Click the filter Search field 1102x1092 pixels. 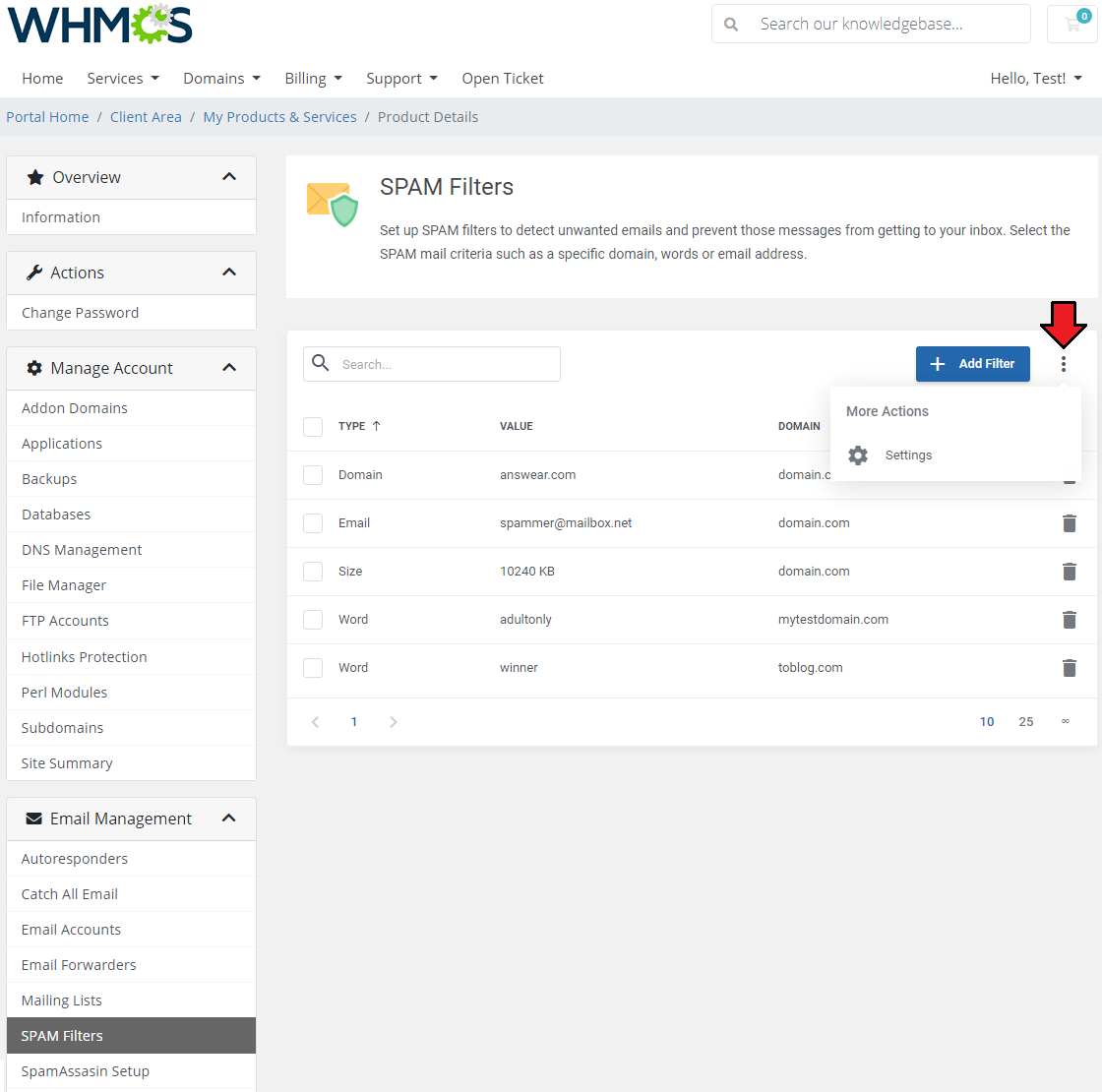pyautogui.click(x=432, y=364)
